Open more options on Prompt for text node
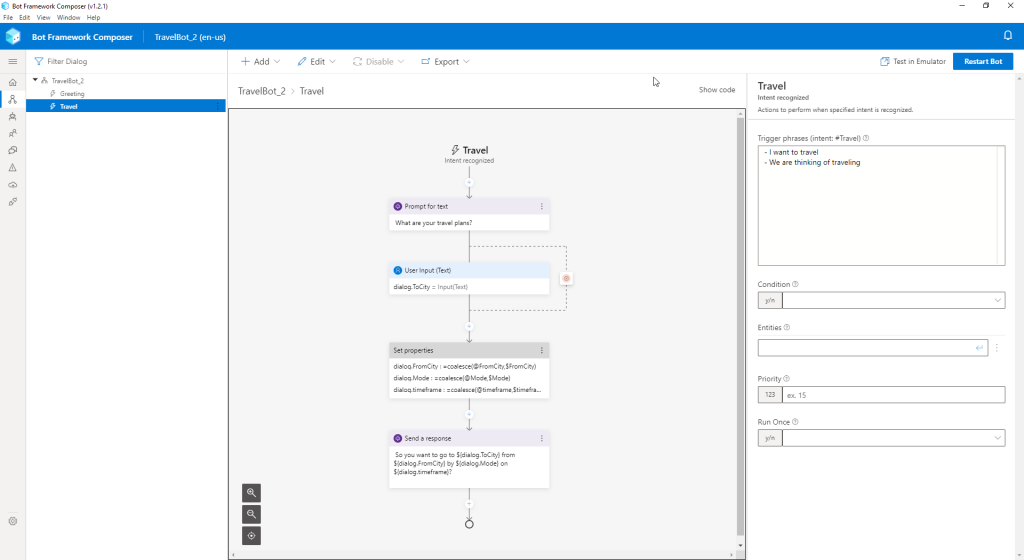Image resolution: width=1024 pixels, height=560 pixels. [541, 206]
